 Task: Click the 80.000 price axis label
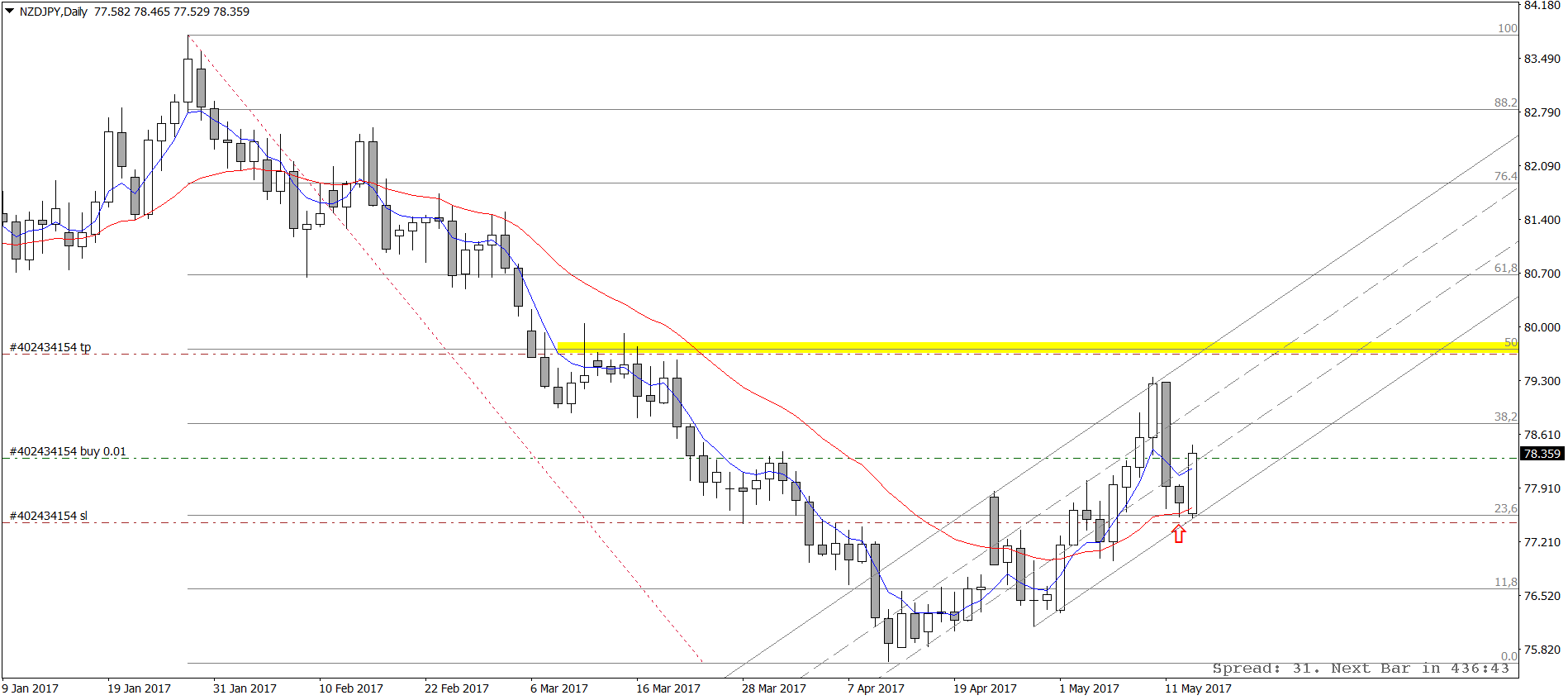coord(1542,327)
